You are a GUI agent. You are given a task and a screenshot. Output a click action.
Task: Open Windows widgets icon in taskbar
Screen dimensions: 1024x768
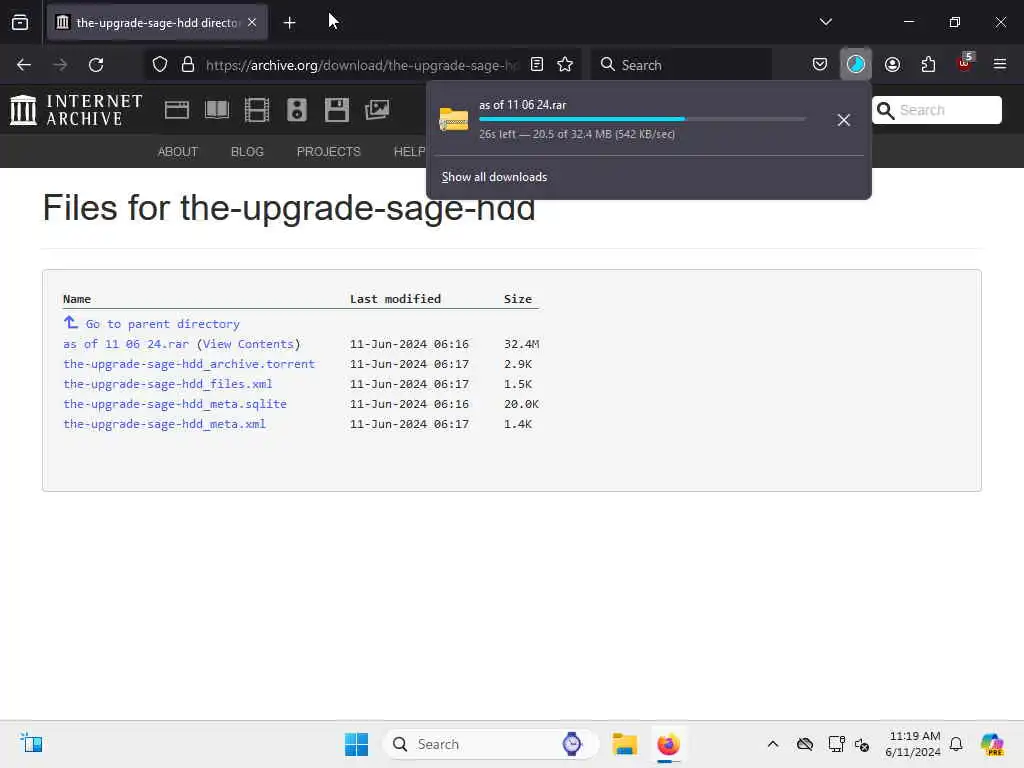point(31,744)
